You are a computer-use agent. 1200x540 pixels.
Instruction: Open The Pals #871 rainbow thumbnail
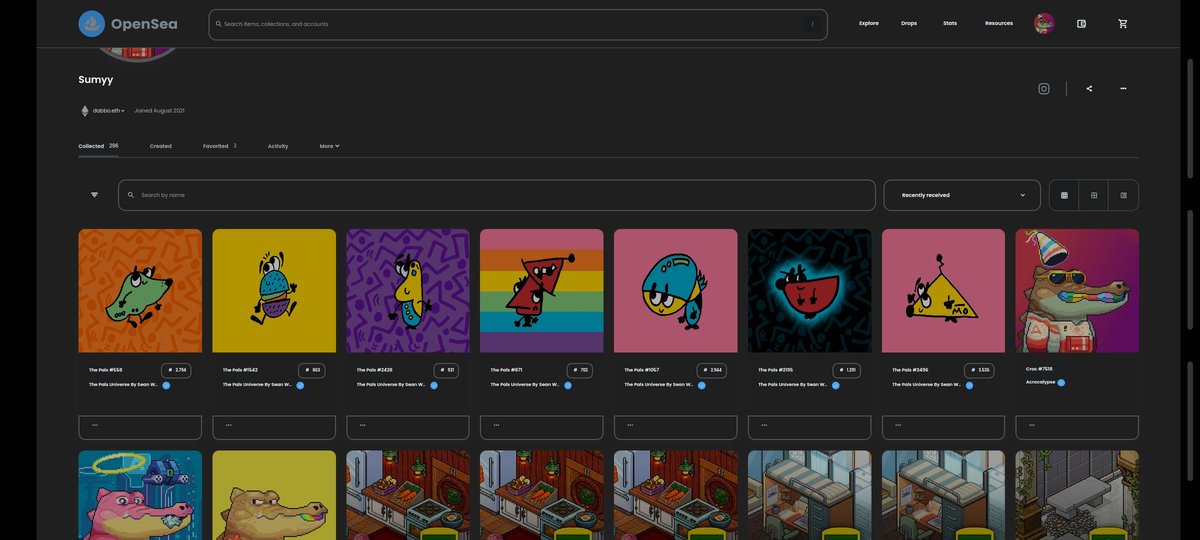point(542,290)
